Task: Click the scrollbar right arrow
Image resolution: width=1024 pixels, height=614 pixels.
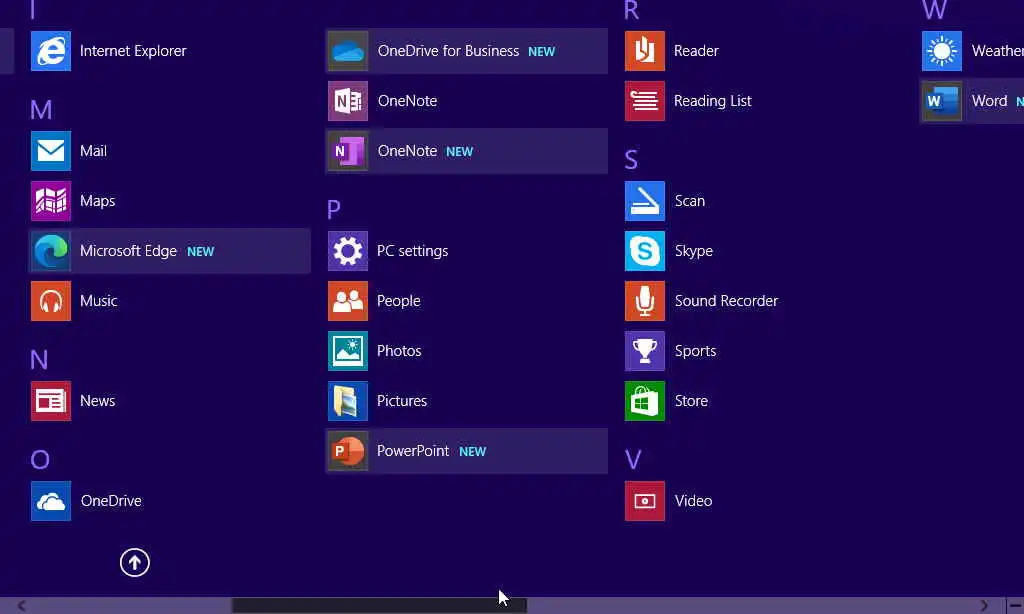Action: tap(984, 606)
